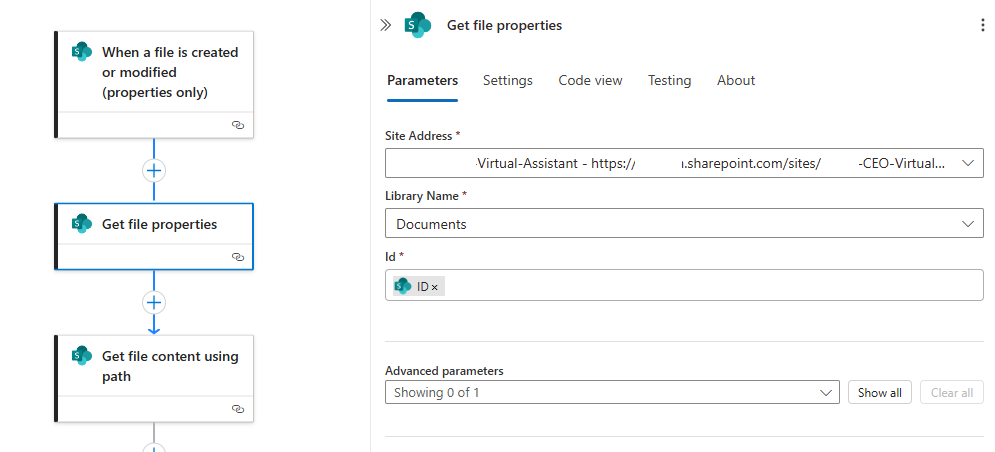
Task: Click the connection link icon on trigger card
Action: click(x=237, y=125)
